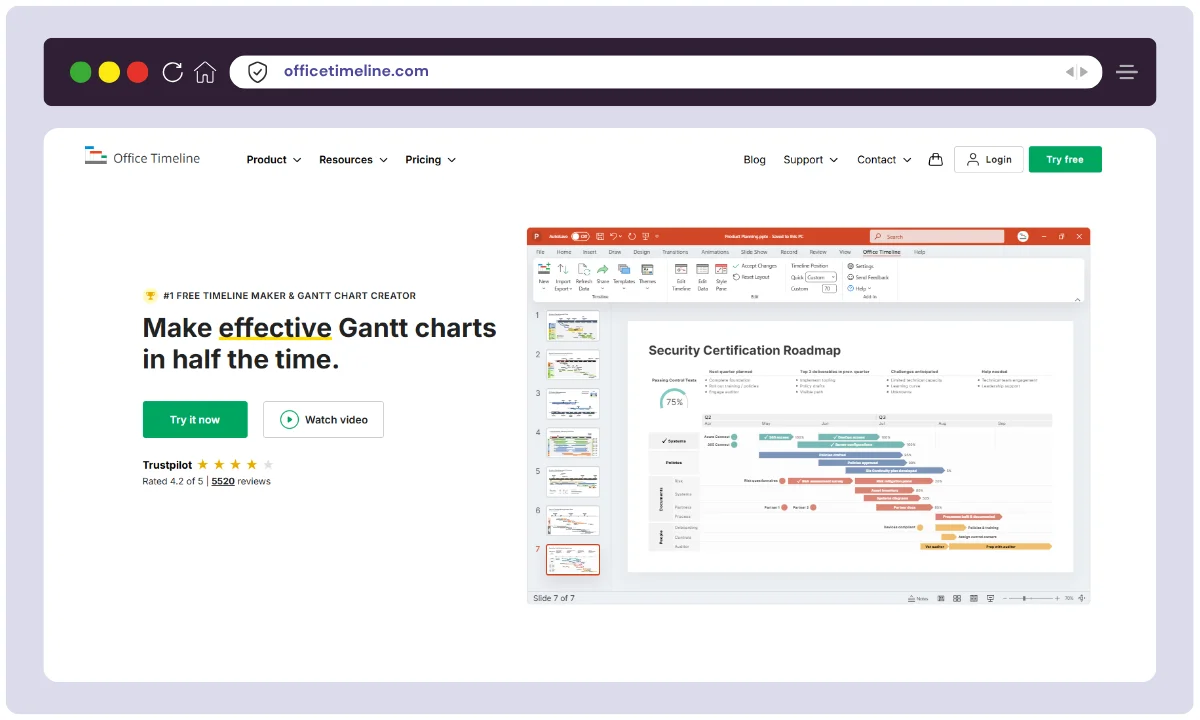This screenshot has height=720, width=1200.
Task: Open the Style Pane
Action: pyautogui.click(x=719, y=272)
